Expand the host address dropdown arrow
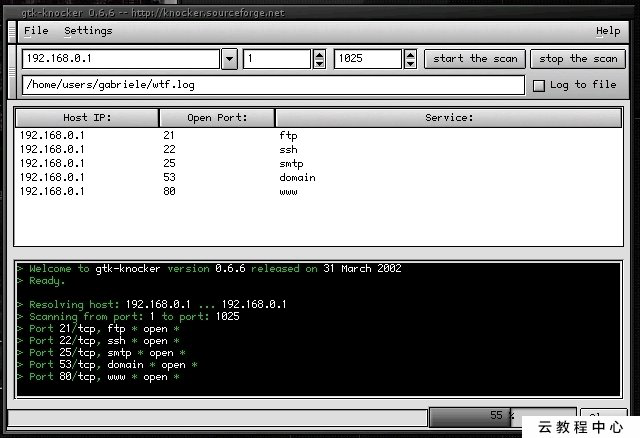 coord(229,59)
